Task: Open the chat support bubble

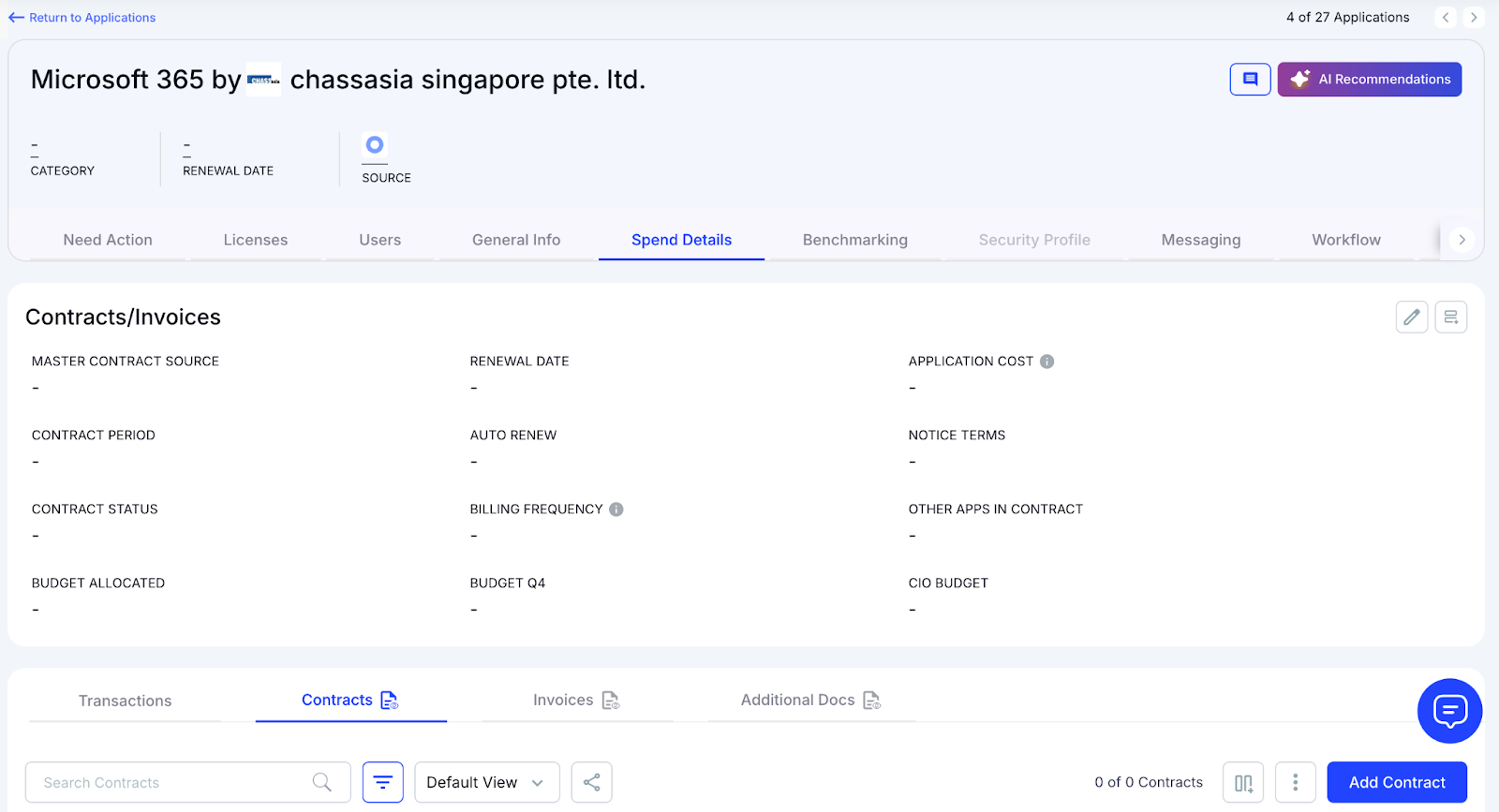Action: click(x=1449, y=711)
